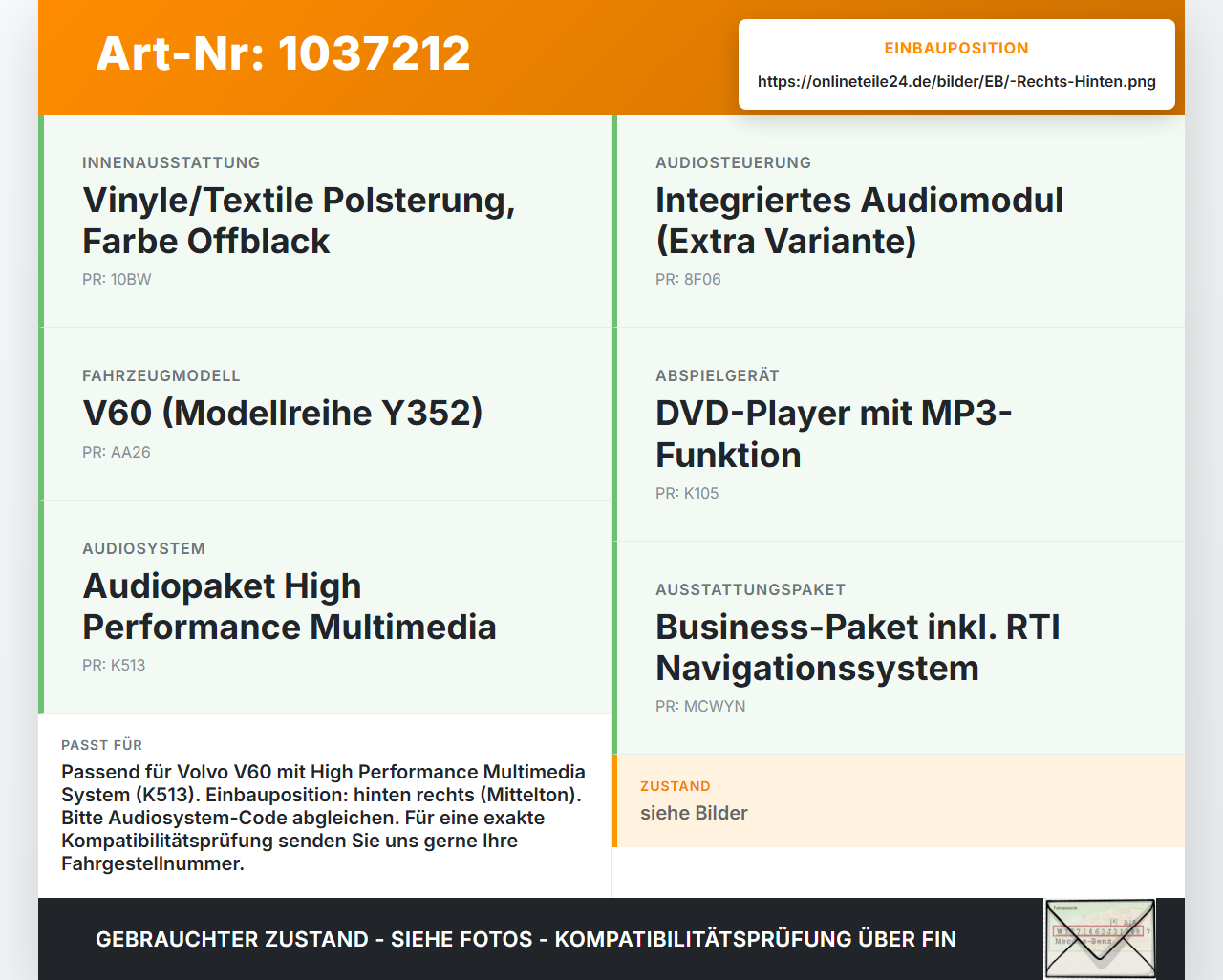Select the PR: K513 code
This screenshot has height=980, width=1223.
114,665
